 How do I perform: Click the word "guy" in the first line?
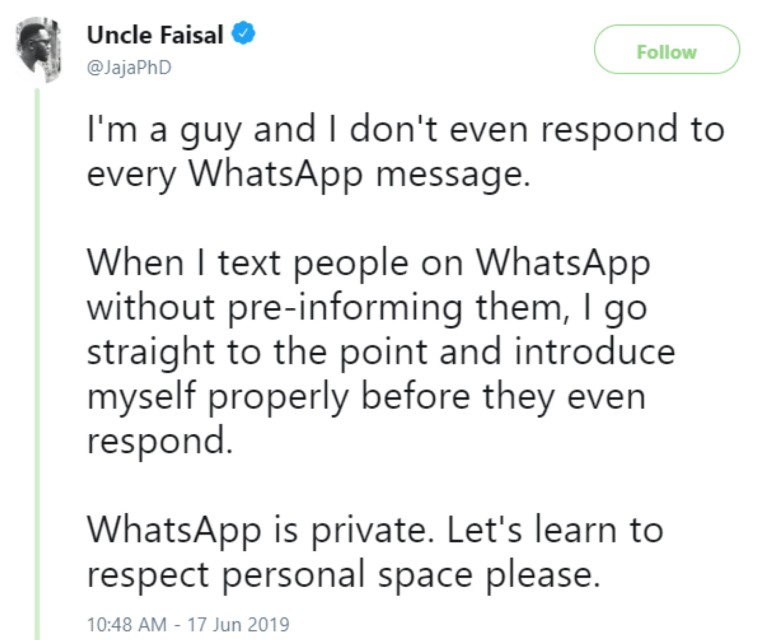click(x=211, y=132)
